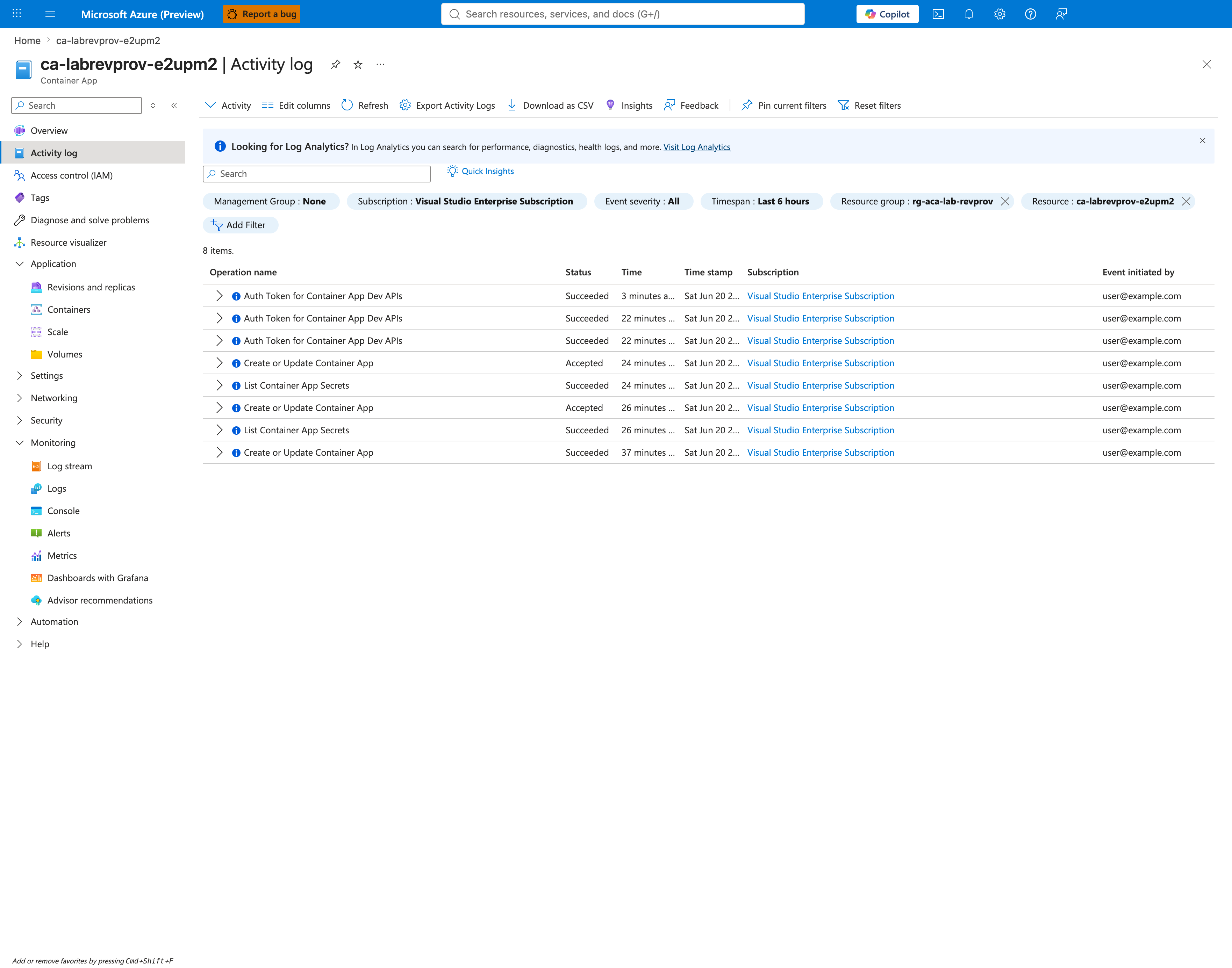Viewport: 1232px width, 968px height.
Task: Expand the Automation sidebar section
Action: pos(19,622)
